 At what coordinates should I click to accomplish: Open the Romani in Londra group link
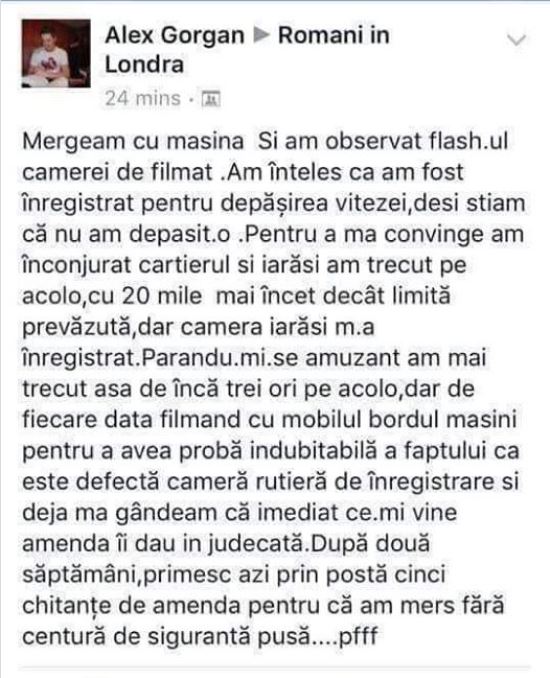pyautogui.click(x=247, y=50)
